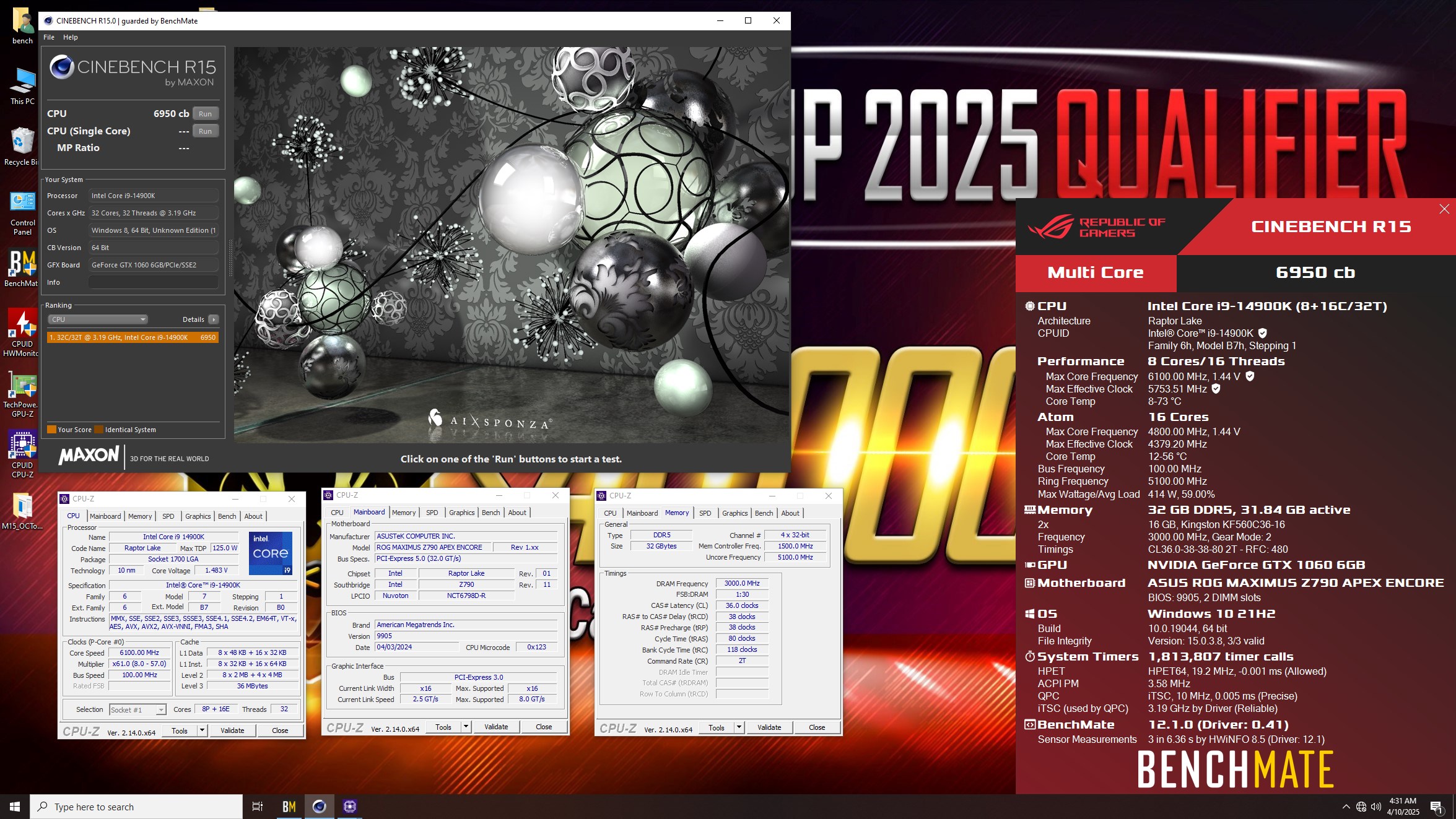The width and height of the screenshot is (1456, 819).
Task: Click the Identical System legend swatch
Action: pyautogui.click(x=98, y=430)
